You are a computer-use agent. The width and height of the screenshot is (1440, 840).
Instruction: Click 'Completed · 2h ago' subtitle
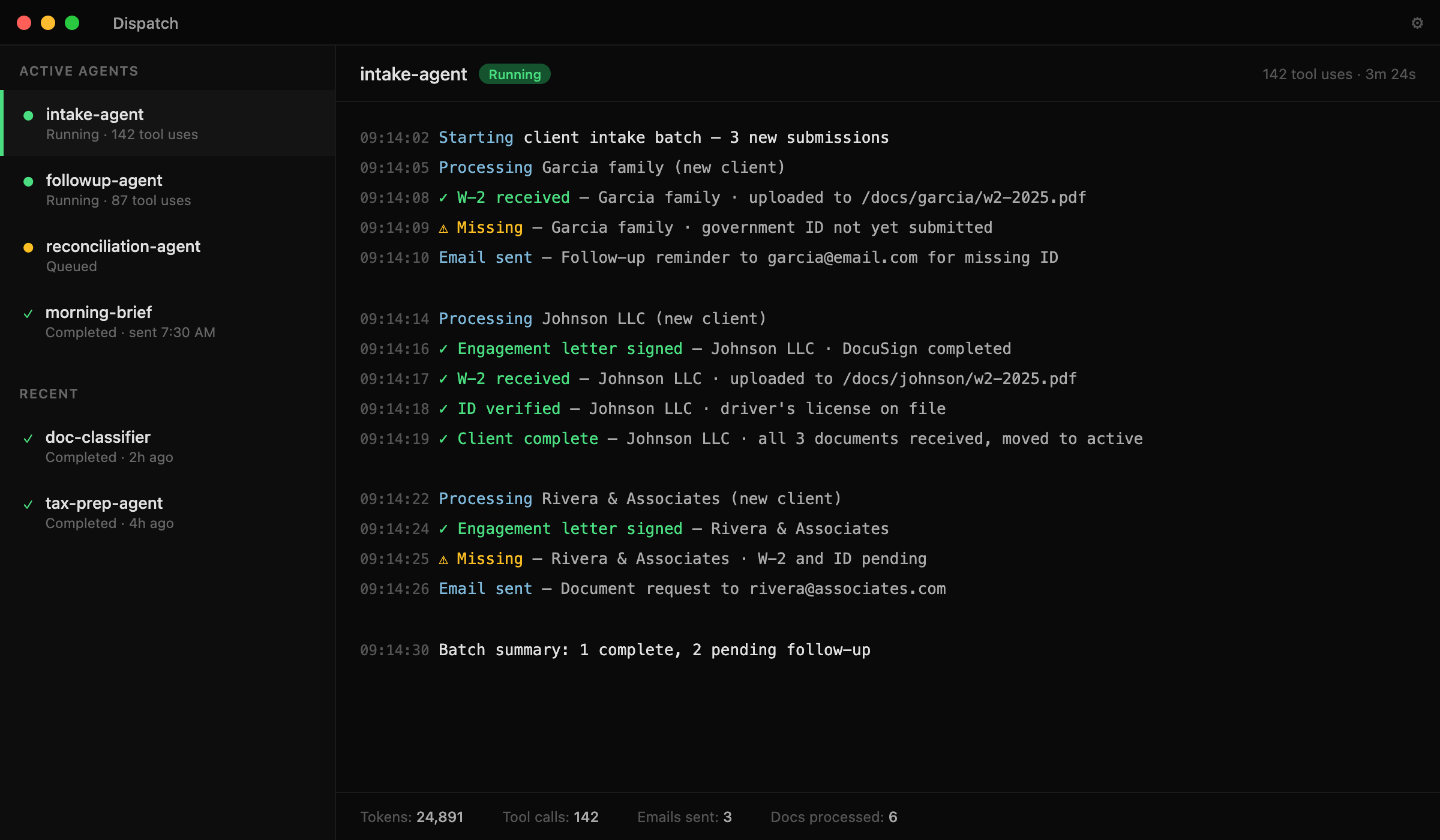(x=109, y=457)
